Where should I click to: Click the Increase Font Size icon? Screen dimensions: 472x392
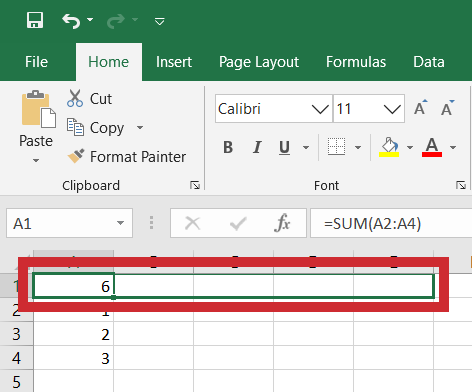coord(421,108)
